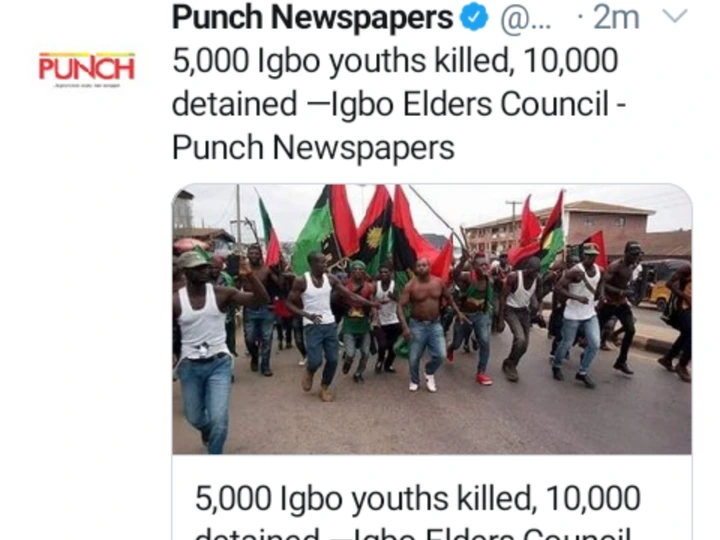Open the Punch Newspapers account name

(312, 17)
